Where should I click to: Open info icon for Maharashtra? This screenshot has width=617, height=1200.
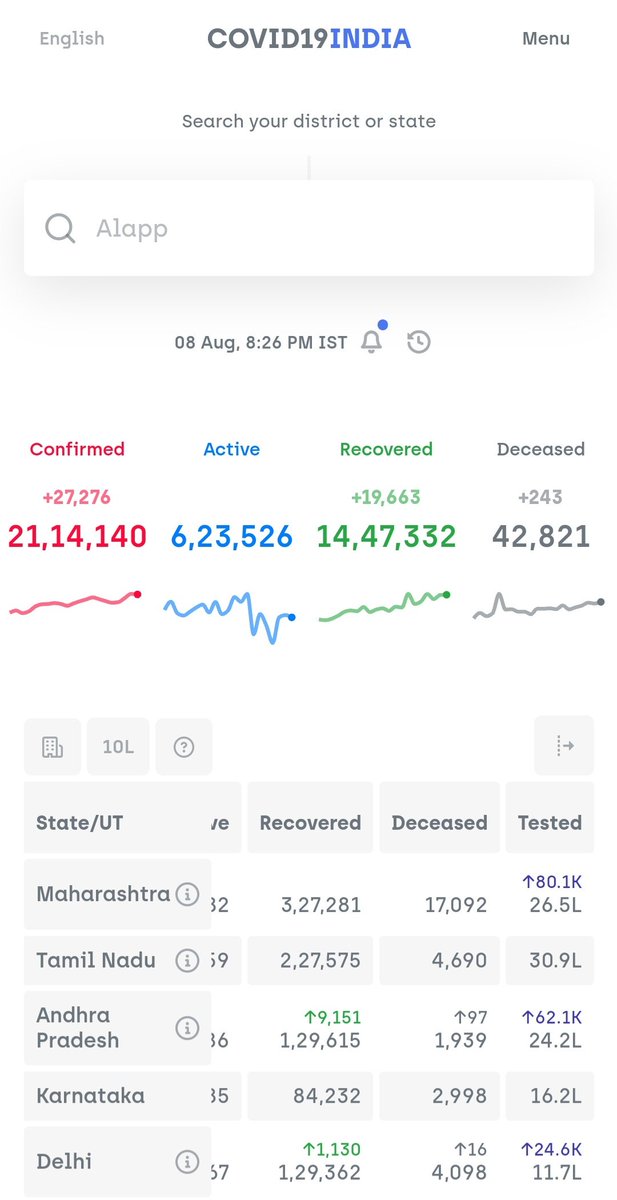pos(187,894)
